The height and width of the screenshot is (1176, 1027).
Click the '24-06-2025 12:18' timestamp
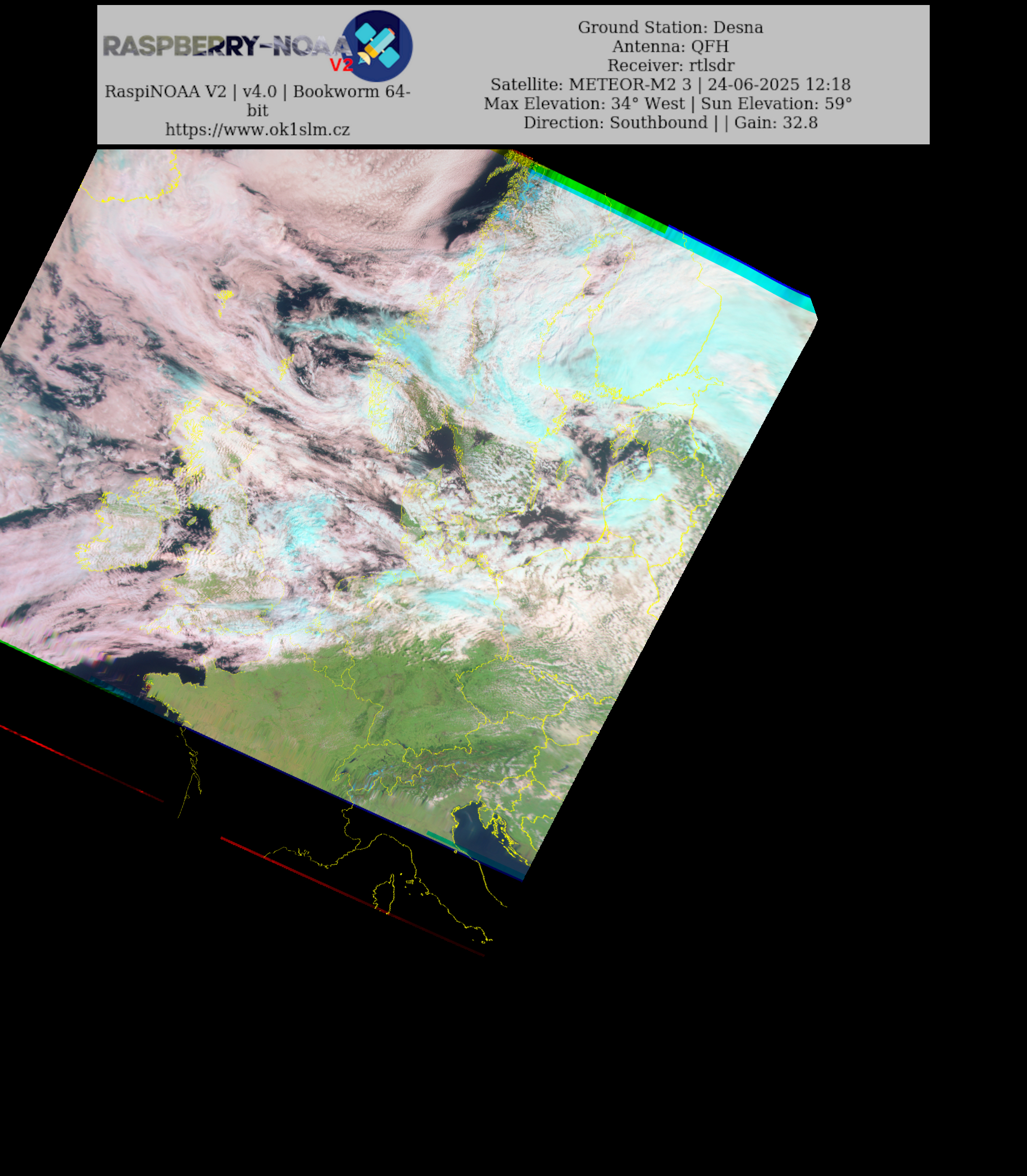point(779,84)
